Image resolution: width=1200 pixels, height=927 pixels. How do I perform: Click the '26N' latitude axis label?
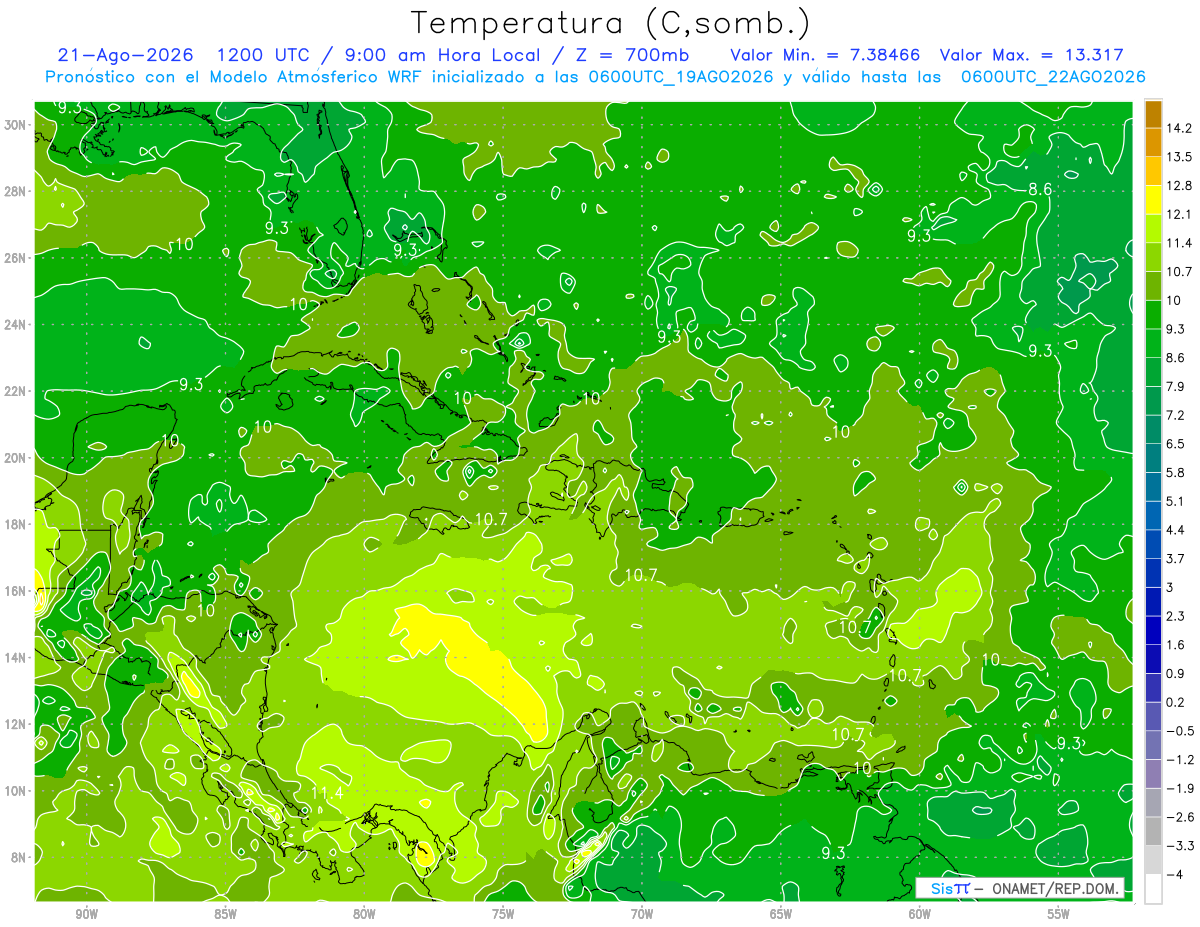[17, 257]
